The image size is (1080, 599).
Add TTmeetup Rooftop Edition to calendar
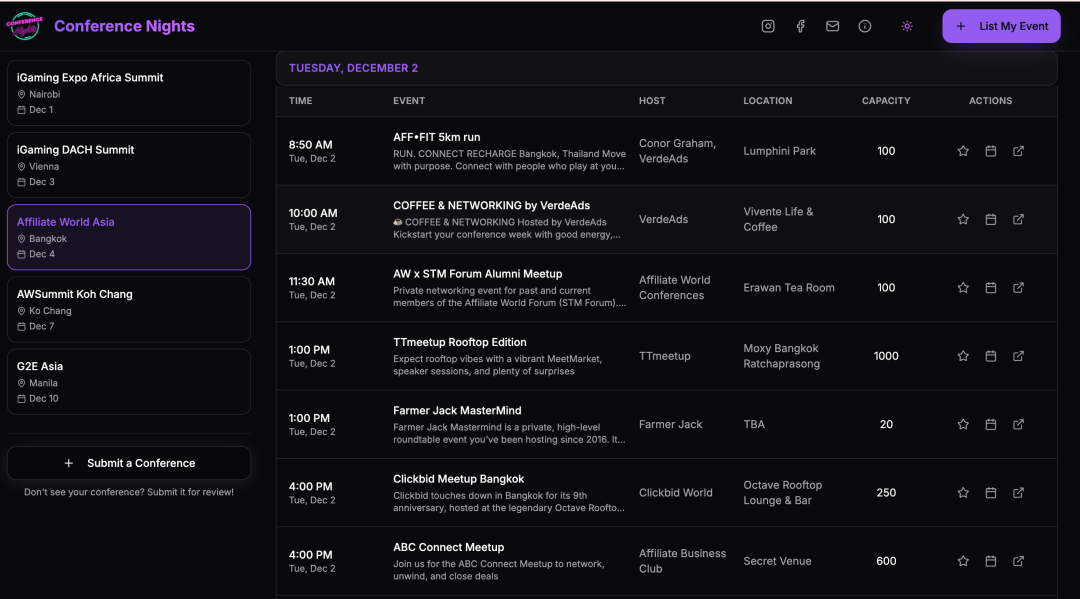click(x=990, y=356)
